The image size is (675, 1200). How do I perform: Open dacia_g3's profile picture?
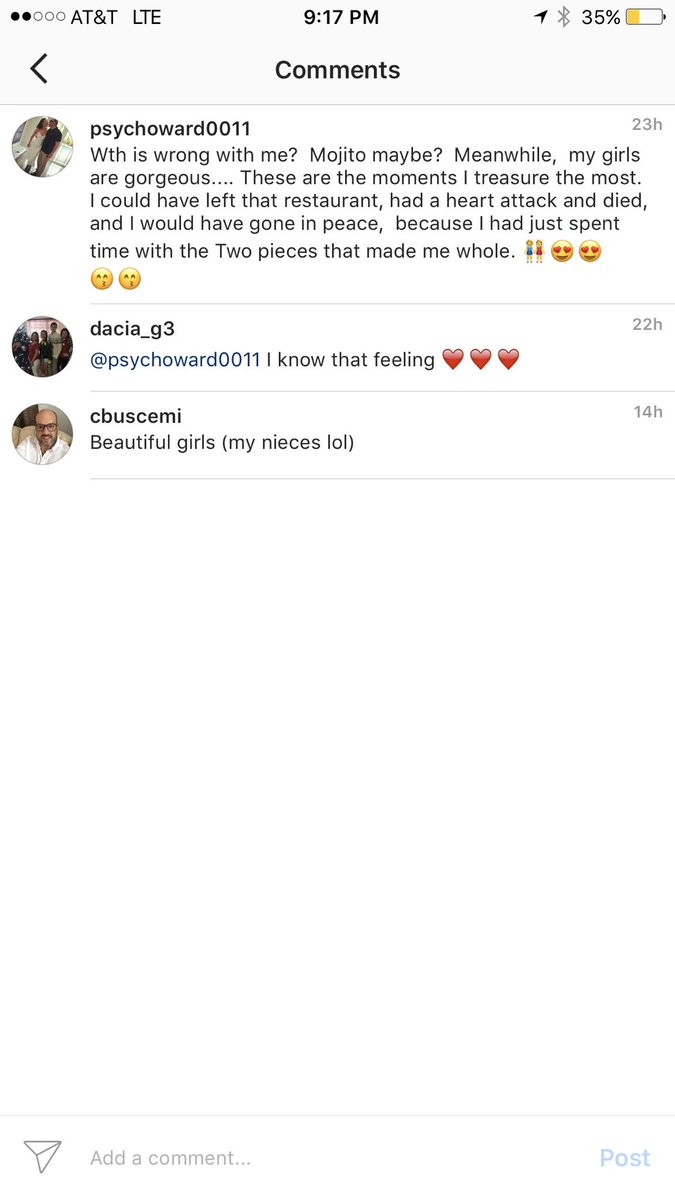[x=42, y=347]
